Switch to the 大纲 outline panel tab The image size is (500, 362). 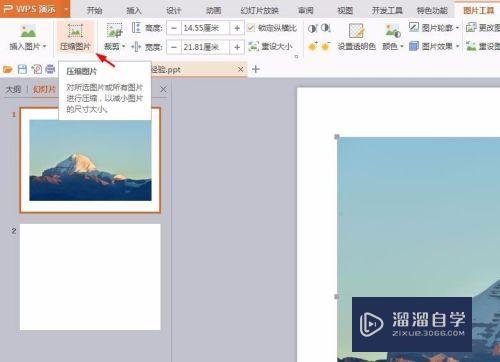click(x=13, y=89)
